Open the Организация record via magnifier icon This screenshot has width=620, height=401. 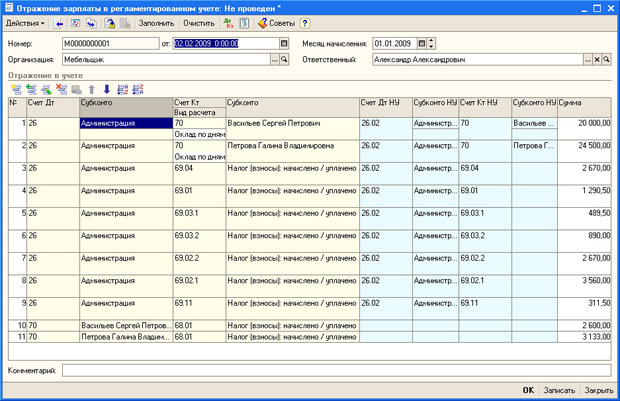tap(284, 60)
